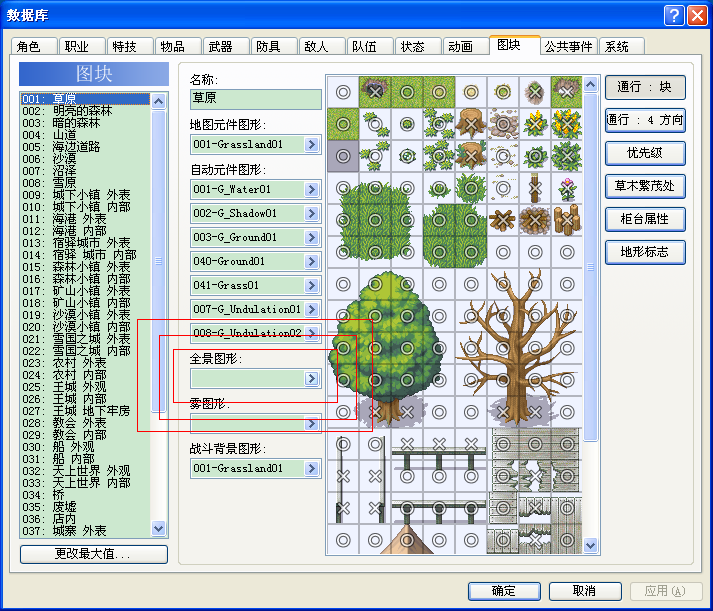Select the 通行 : 4 方向 mode
Image resolution: width=713 pixels, height=611 pixels.
click(x=645, y=120)
